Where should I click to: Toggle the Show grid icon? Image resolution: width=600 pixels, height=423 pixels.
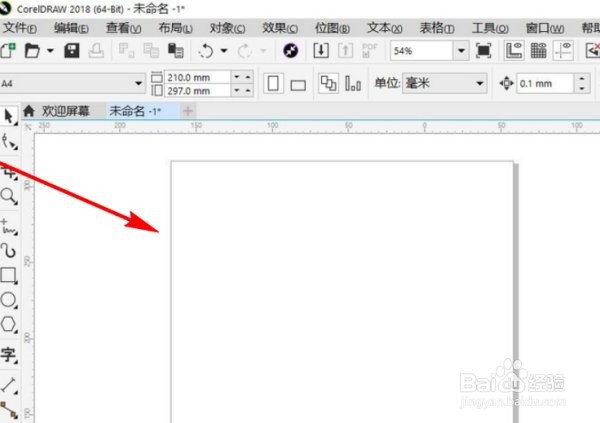538,50
